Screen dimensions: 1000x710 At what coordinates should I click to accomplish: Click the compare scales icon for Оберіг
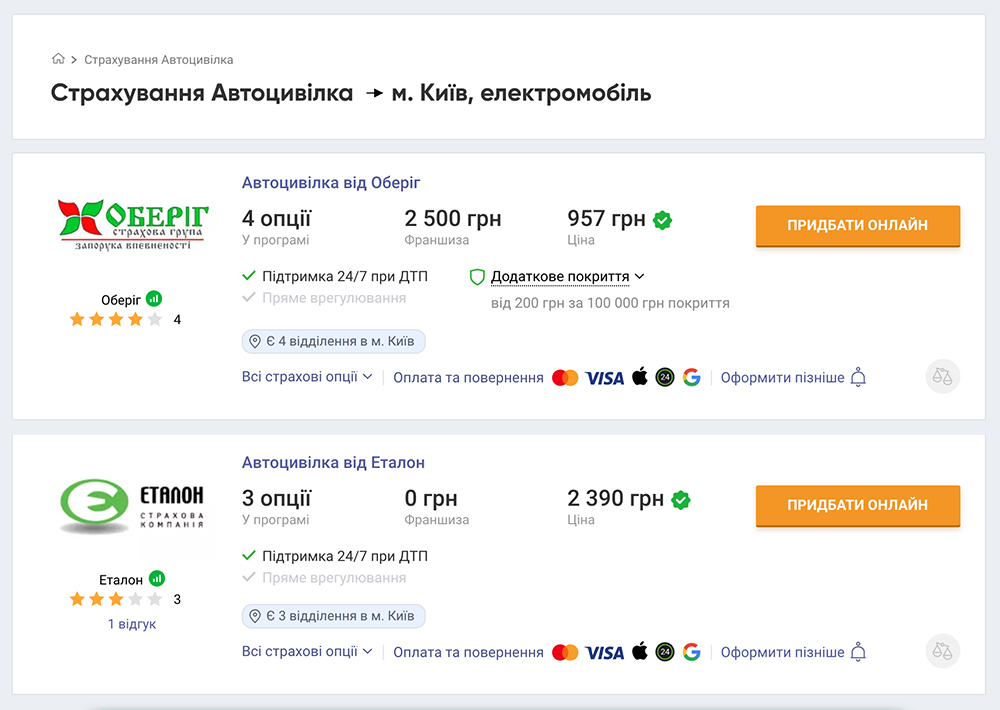942,377
